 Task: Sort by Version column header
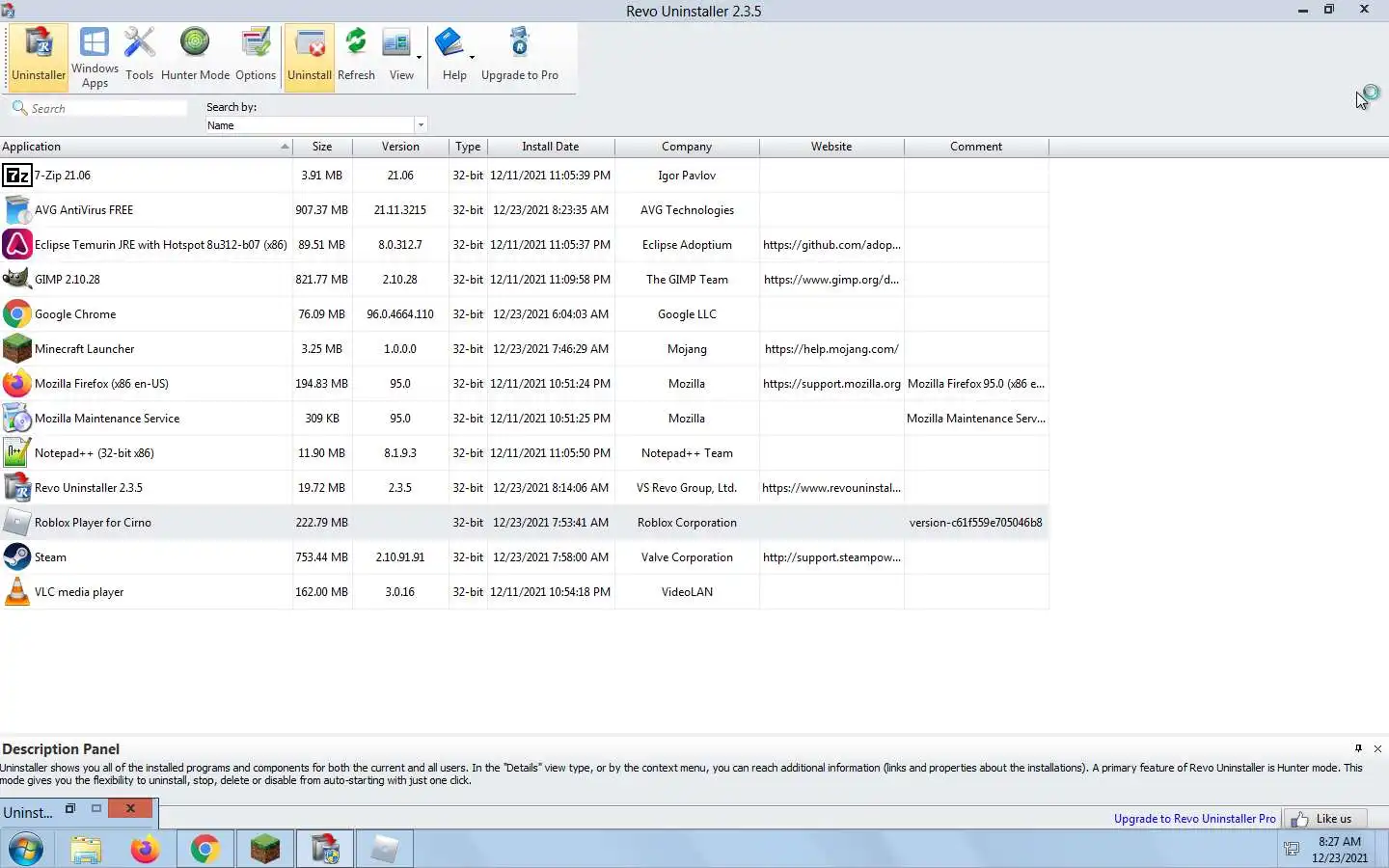point(400,147)
